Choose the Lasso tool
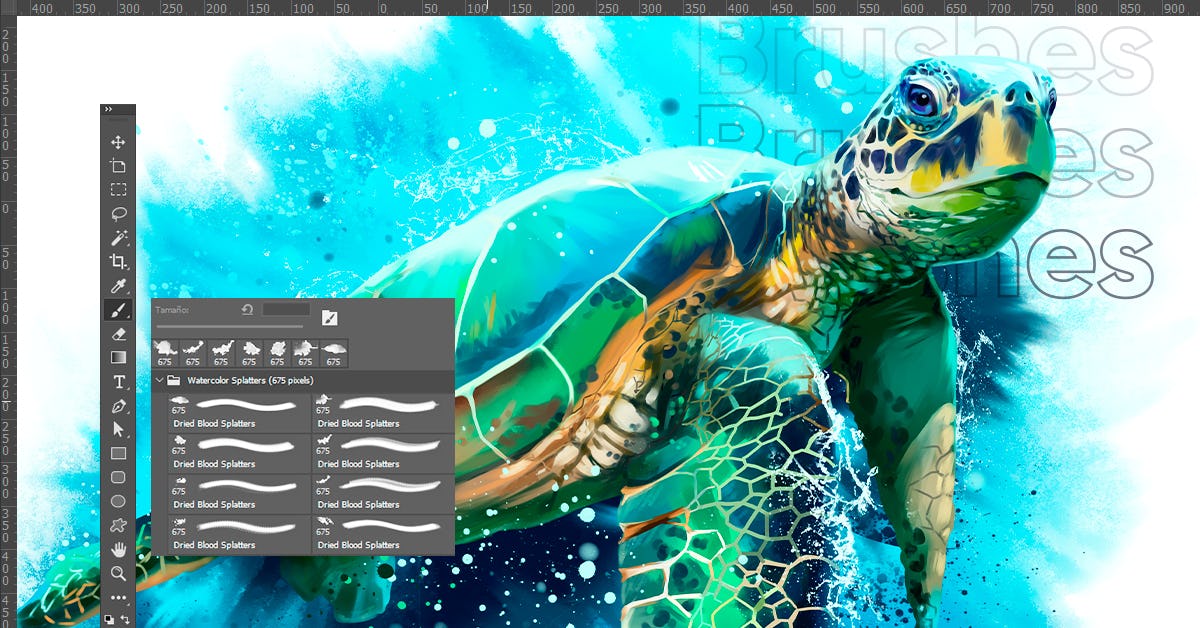This screenshot has width=1200, height=628. click(x=118, y=213)
